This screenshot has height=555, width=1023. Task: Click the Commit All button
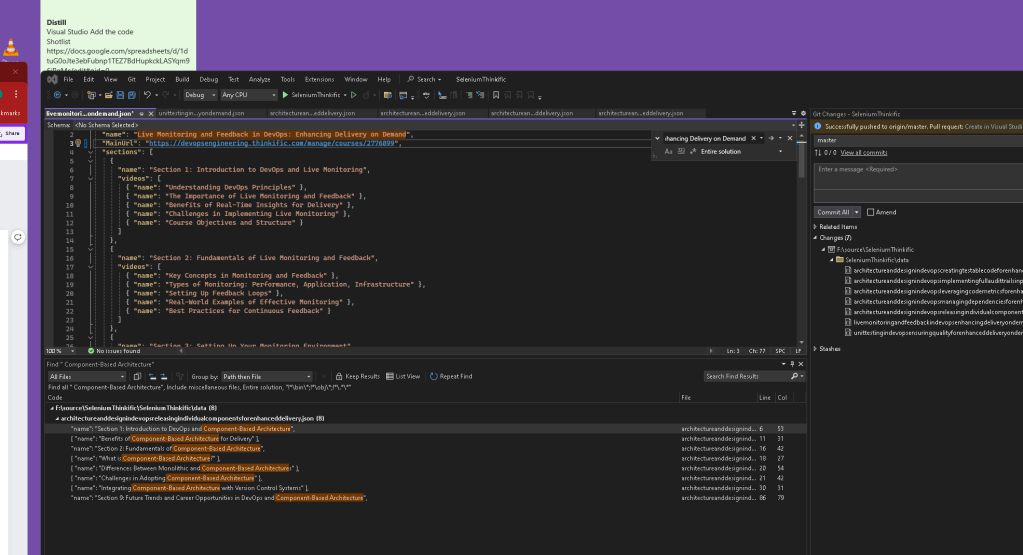point(833,212)
